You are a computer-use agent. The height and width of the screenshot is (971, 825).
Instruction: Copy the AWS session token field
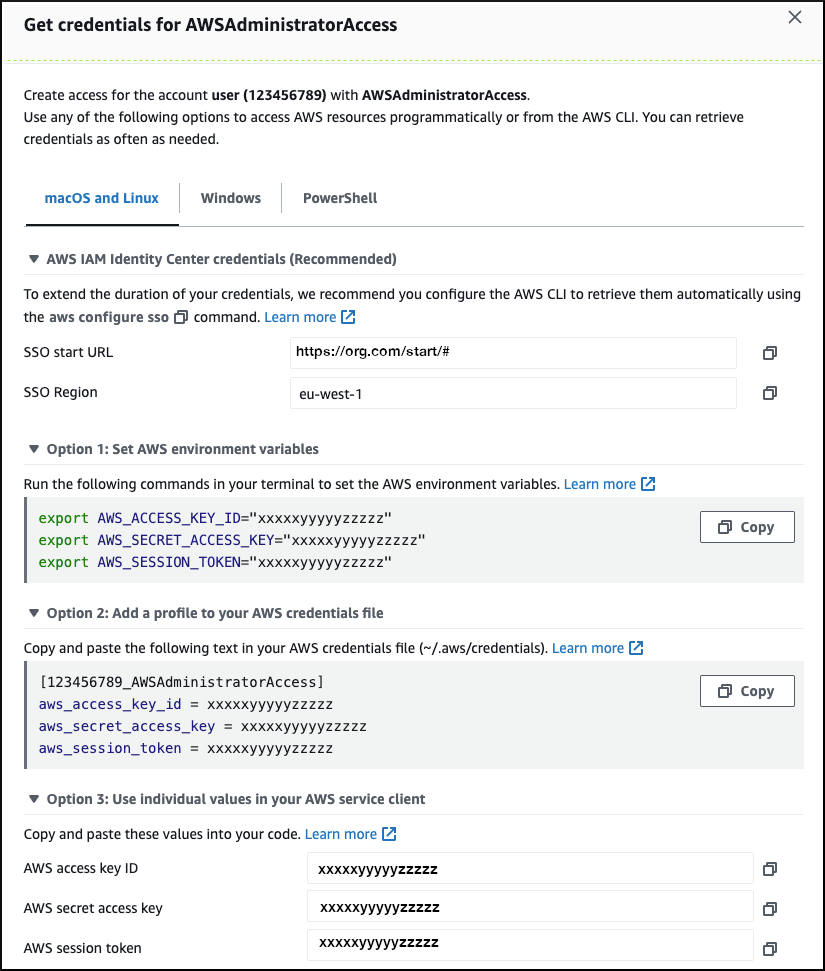(x=769, y=949)
